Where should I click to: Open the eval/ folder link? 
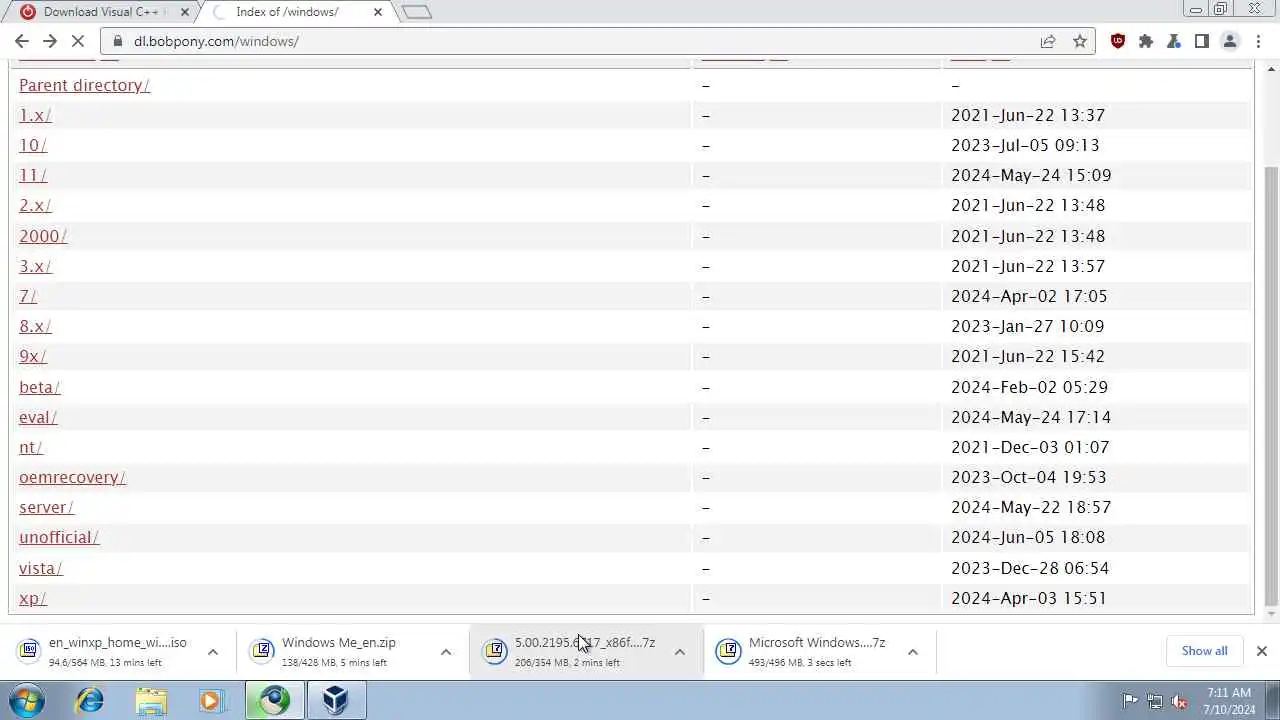pyautogui.click(x=38, y=417)
